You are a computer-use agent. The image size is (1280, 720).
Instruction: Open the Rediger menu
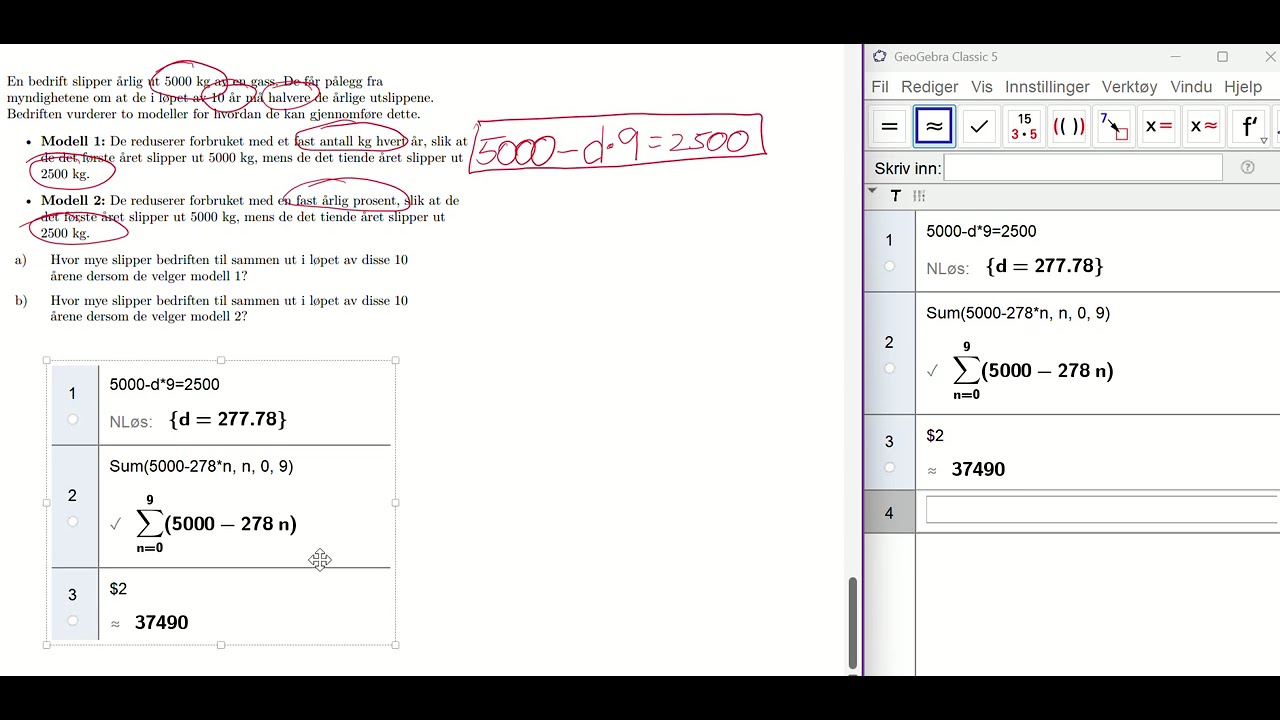coord(929,87)
